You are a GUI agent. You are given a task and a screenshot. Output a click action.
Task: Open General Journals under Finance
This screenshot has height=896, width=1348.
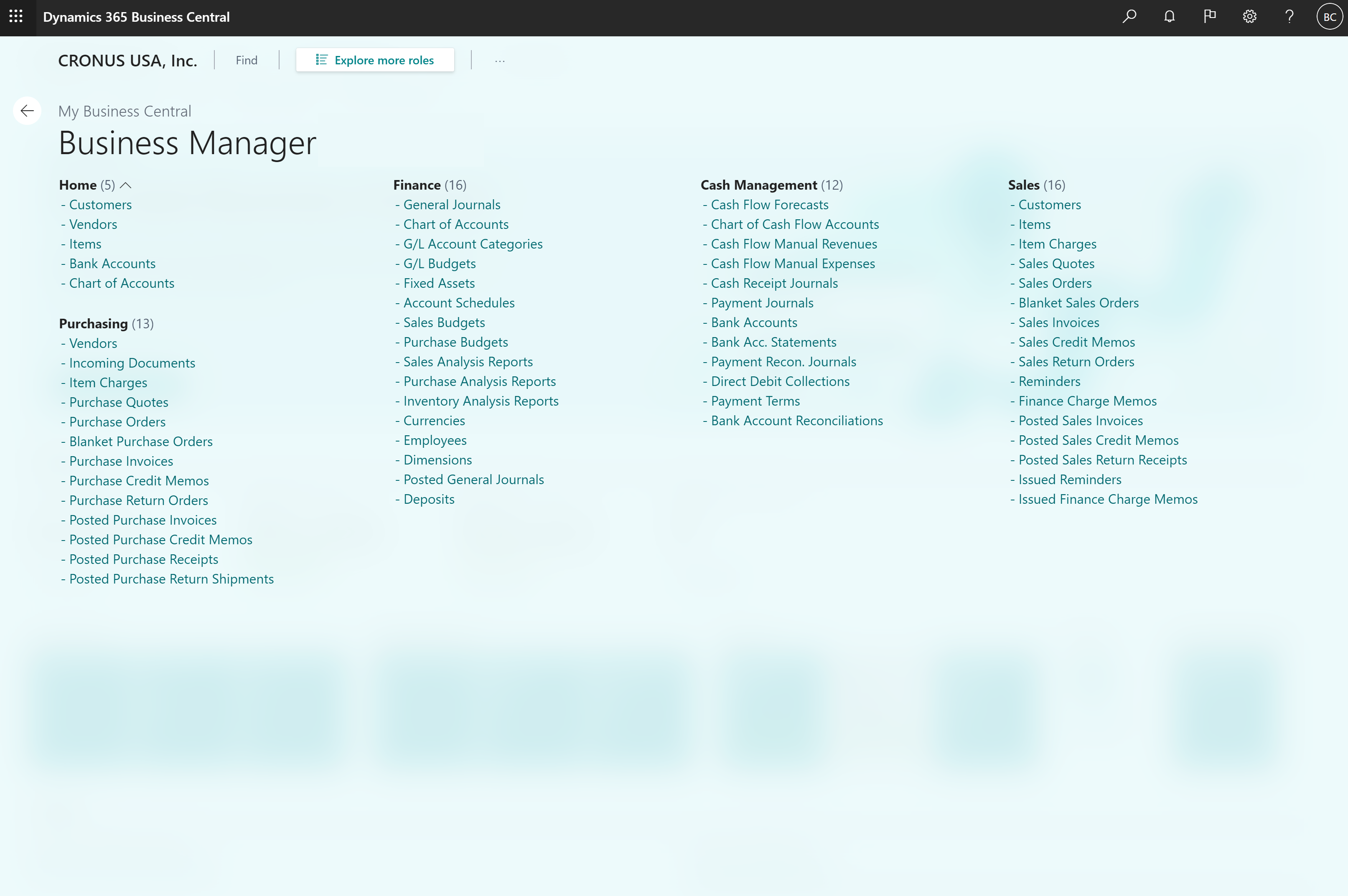click(452, 204)
